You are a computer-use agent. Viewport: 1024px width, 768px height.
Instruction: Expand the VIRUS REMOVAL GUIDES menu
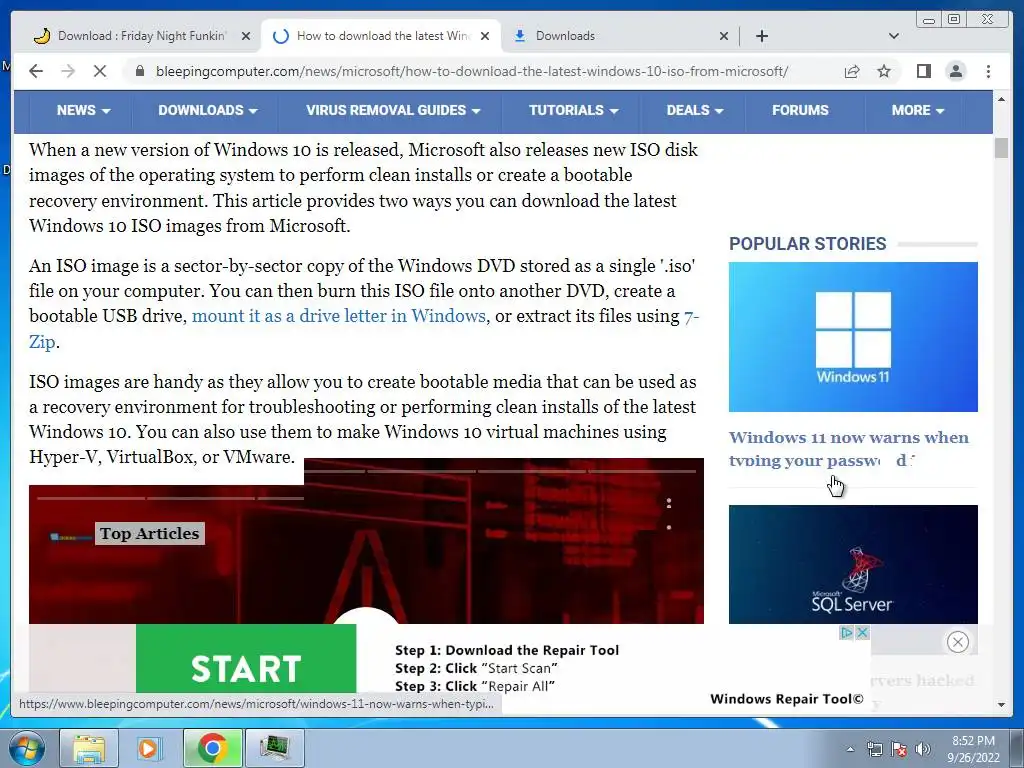pos(393,110)
